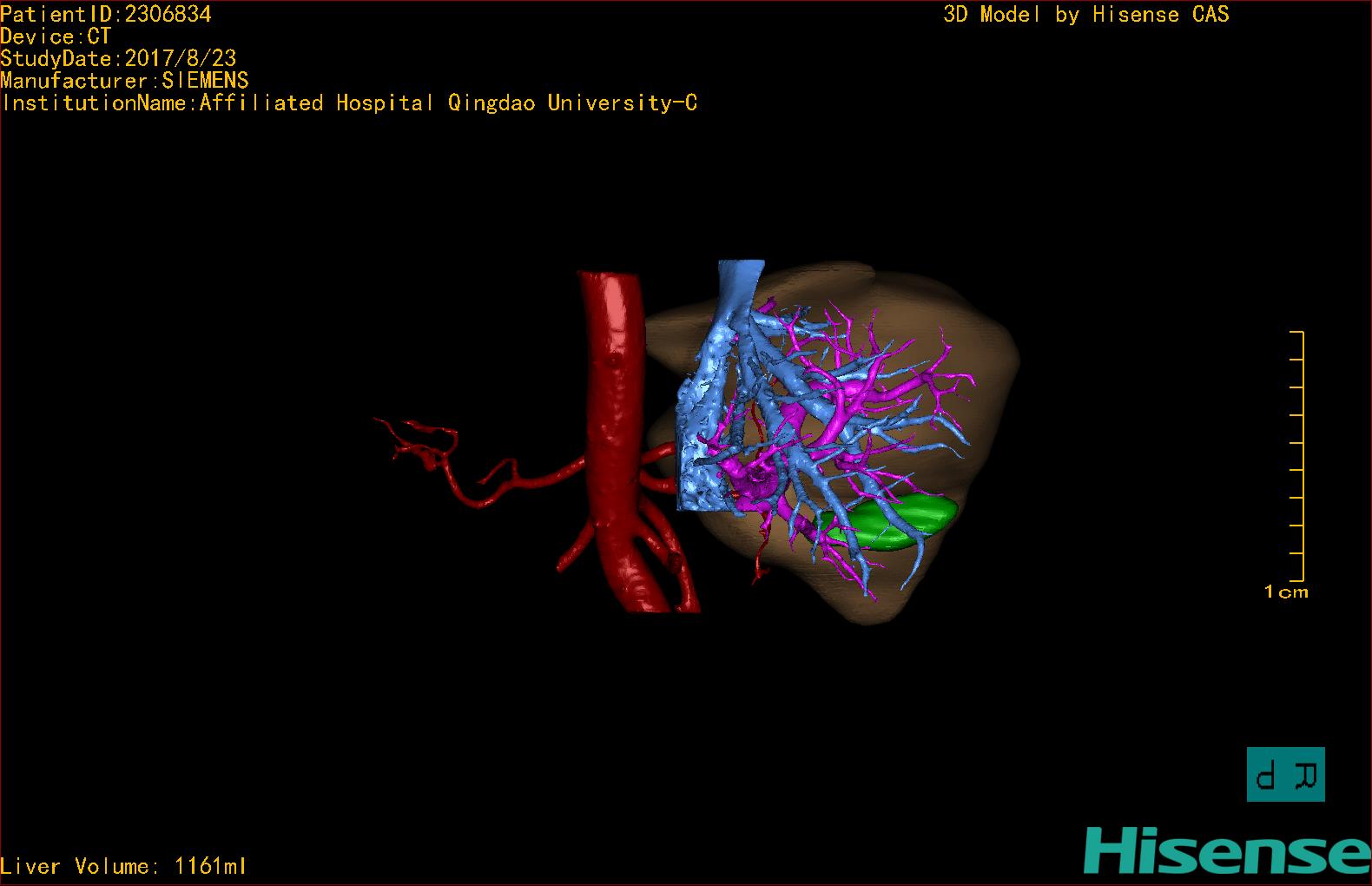Click the red aorta vessel in the model

click(x=617, y=434)
